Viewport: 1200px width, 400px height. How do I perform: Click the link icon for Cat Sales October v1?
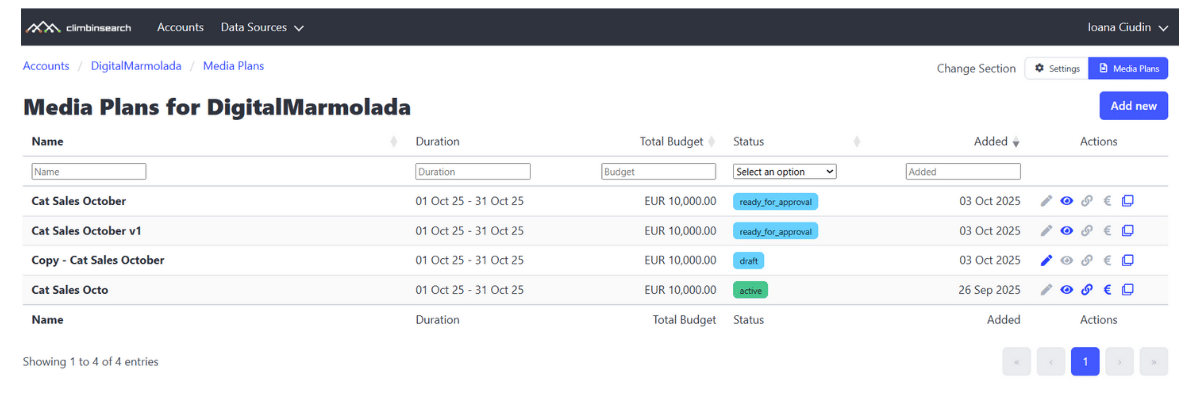coord(1087,231)
